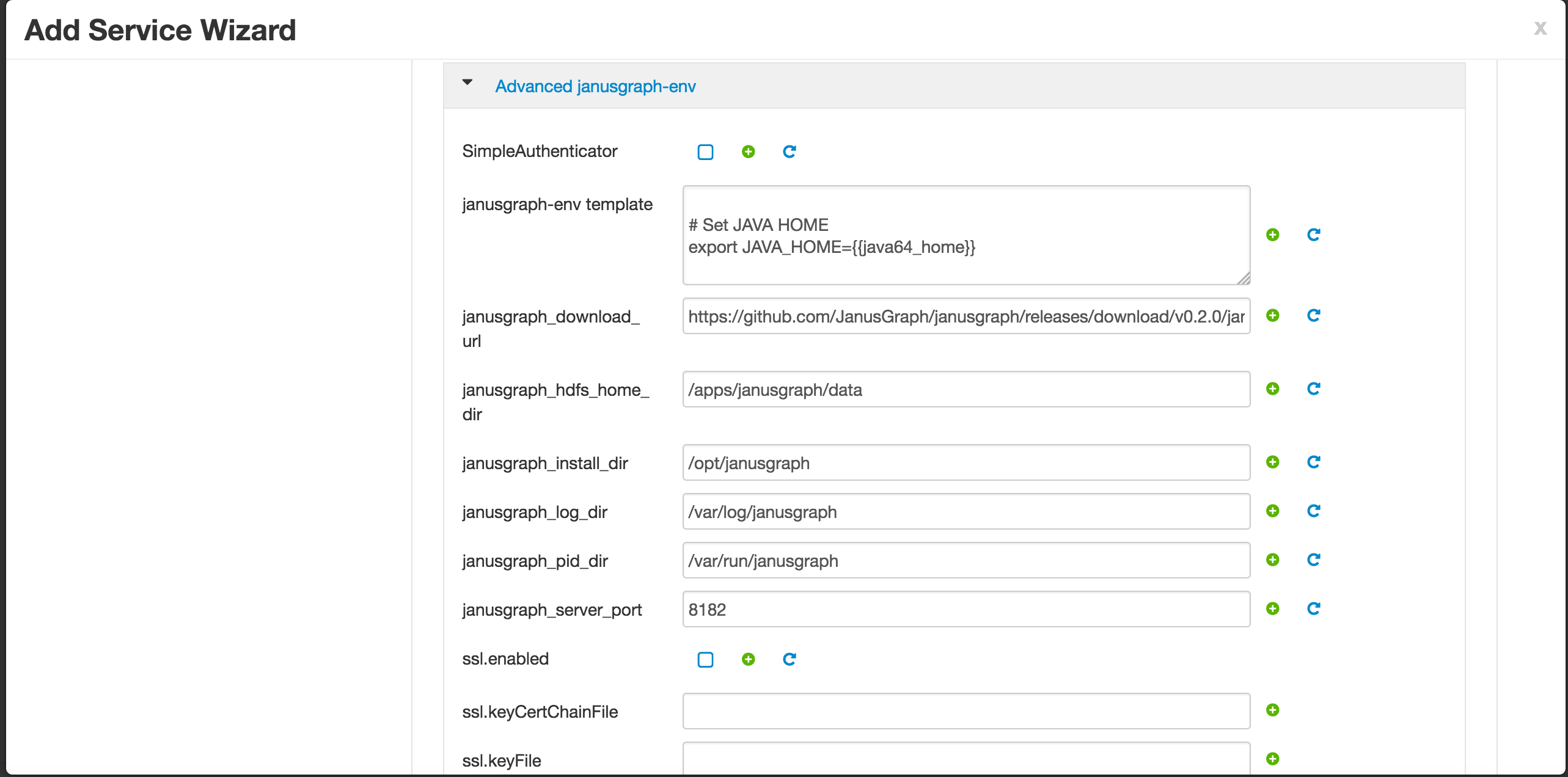Click the Advanced janusgraph-env header link
Screen dimensions: 1568x777
(595, 86)
